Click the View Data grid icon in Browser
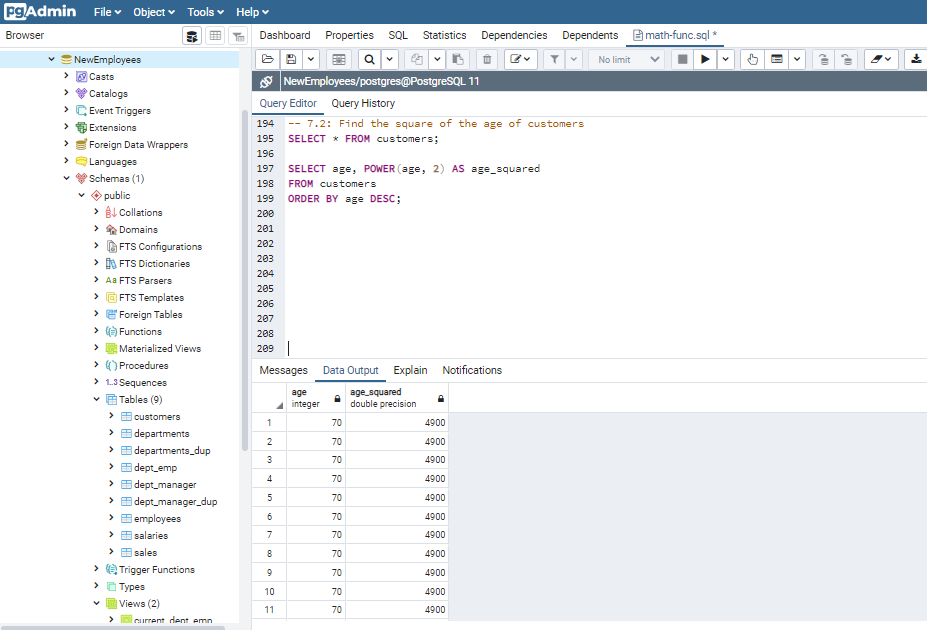This screenshot has width=927, height=630. tap(215, 36)
